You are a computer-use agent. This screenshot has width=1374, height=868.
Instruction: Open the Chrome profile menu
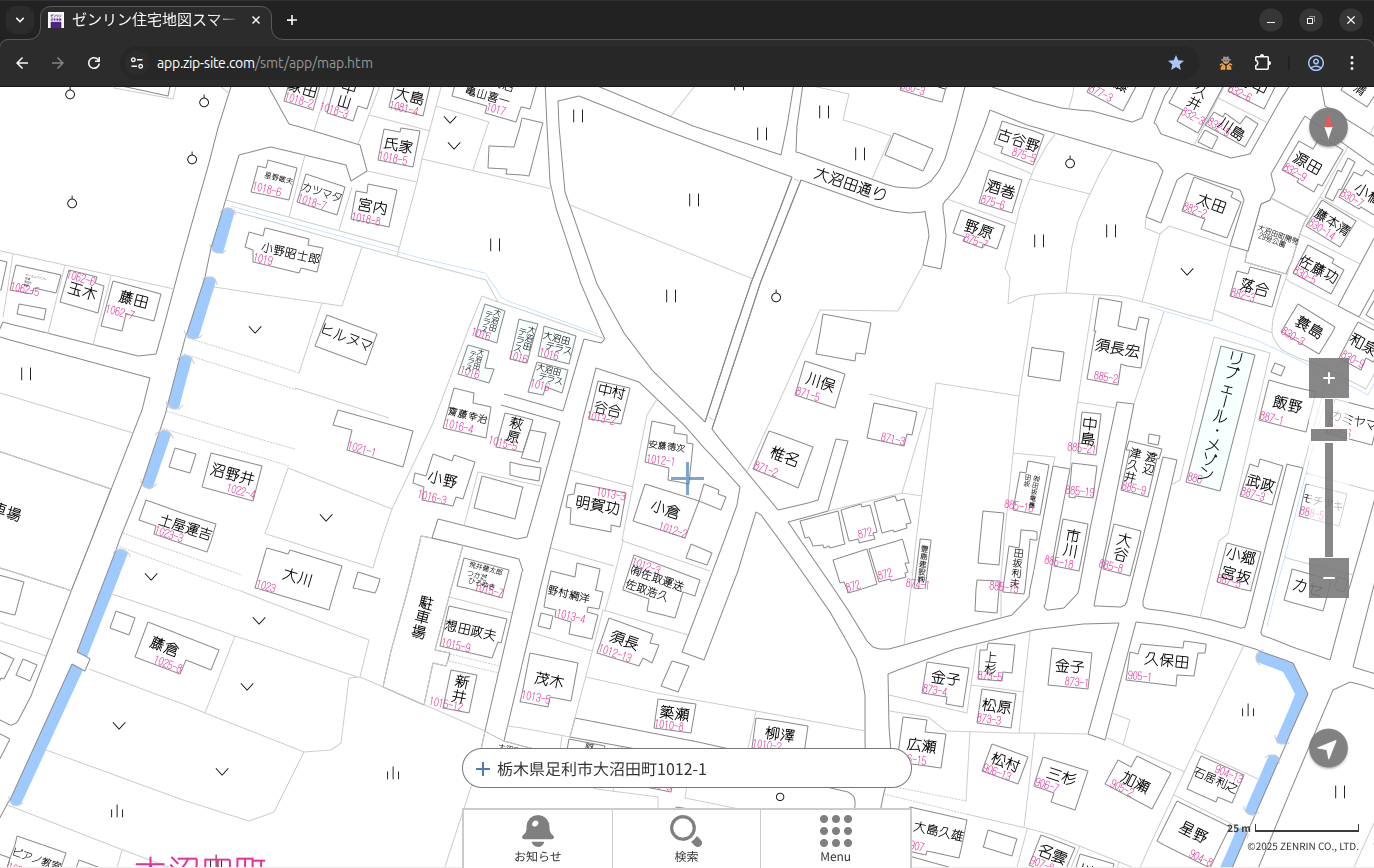pyautogui.click(x=1315, y=63)
